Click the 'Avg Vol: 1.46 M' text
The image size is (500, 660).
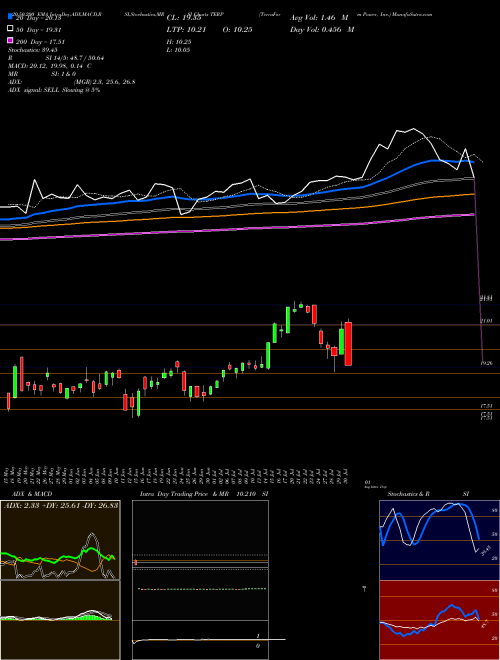click(319, 18)
